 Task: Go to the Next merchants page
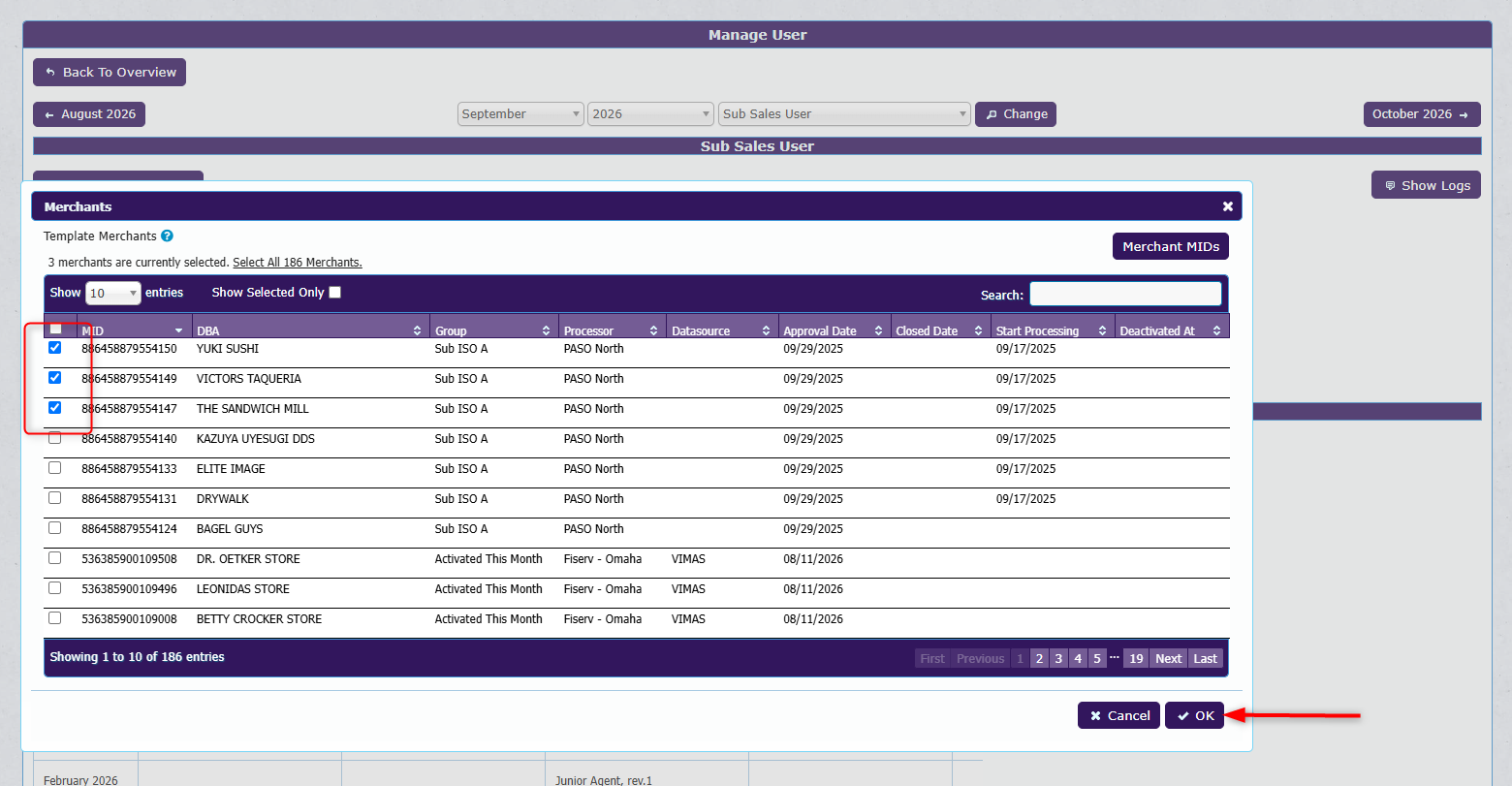1169,658
